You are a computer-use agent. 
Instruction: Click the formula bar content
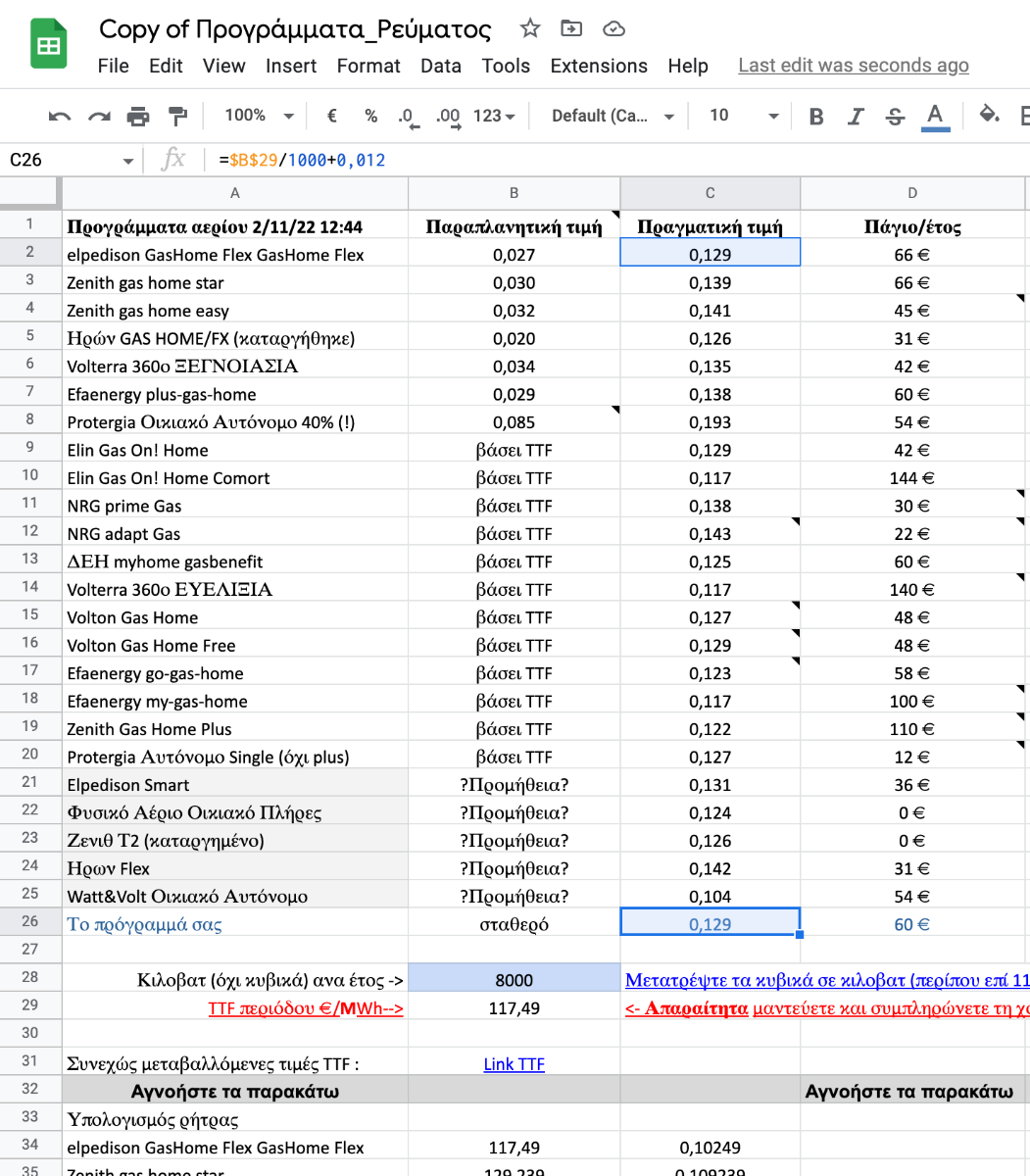pos(302,160)
